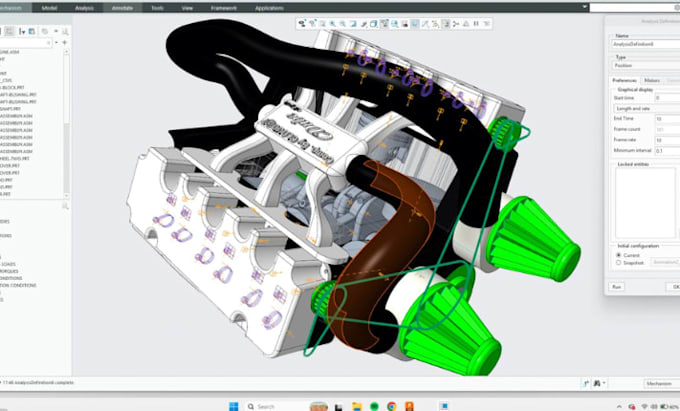Image resolution: width=680 pixels, height=411 pixels.
Task: Open the View ribbon tab
Action: [187, 8]
